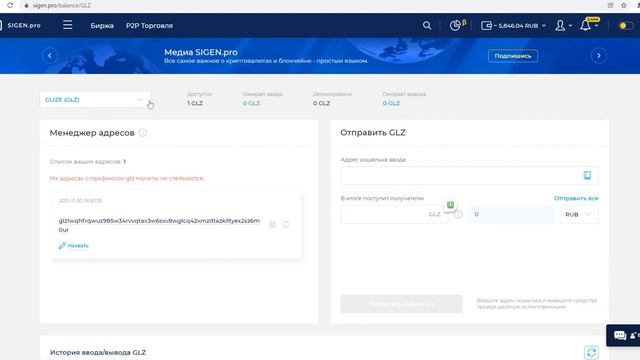
Task: Click the pending deposit 0 GLZ value
Action: tap(251, 103)
